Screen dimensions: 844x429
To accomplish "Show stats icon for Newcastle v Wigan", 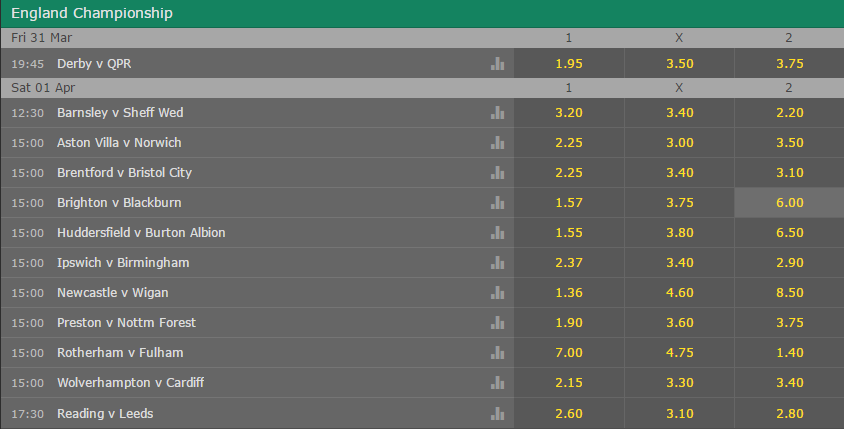I will tap(497, 293).
